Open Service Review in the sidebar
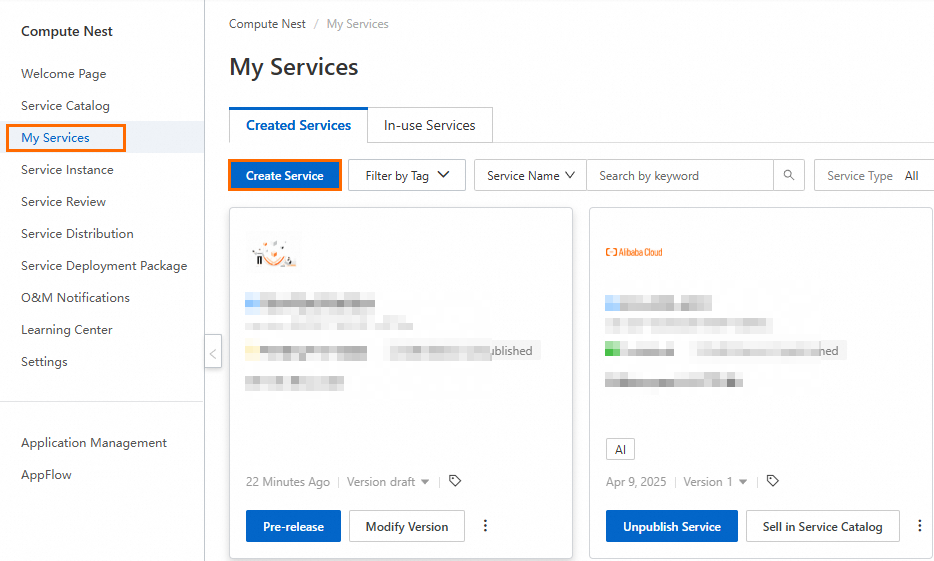 click(x=63, y=202)
